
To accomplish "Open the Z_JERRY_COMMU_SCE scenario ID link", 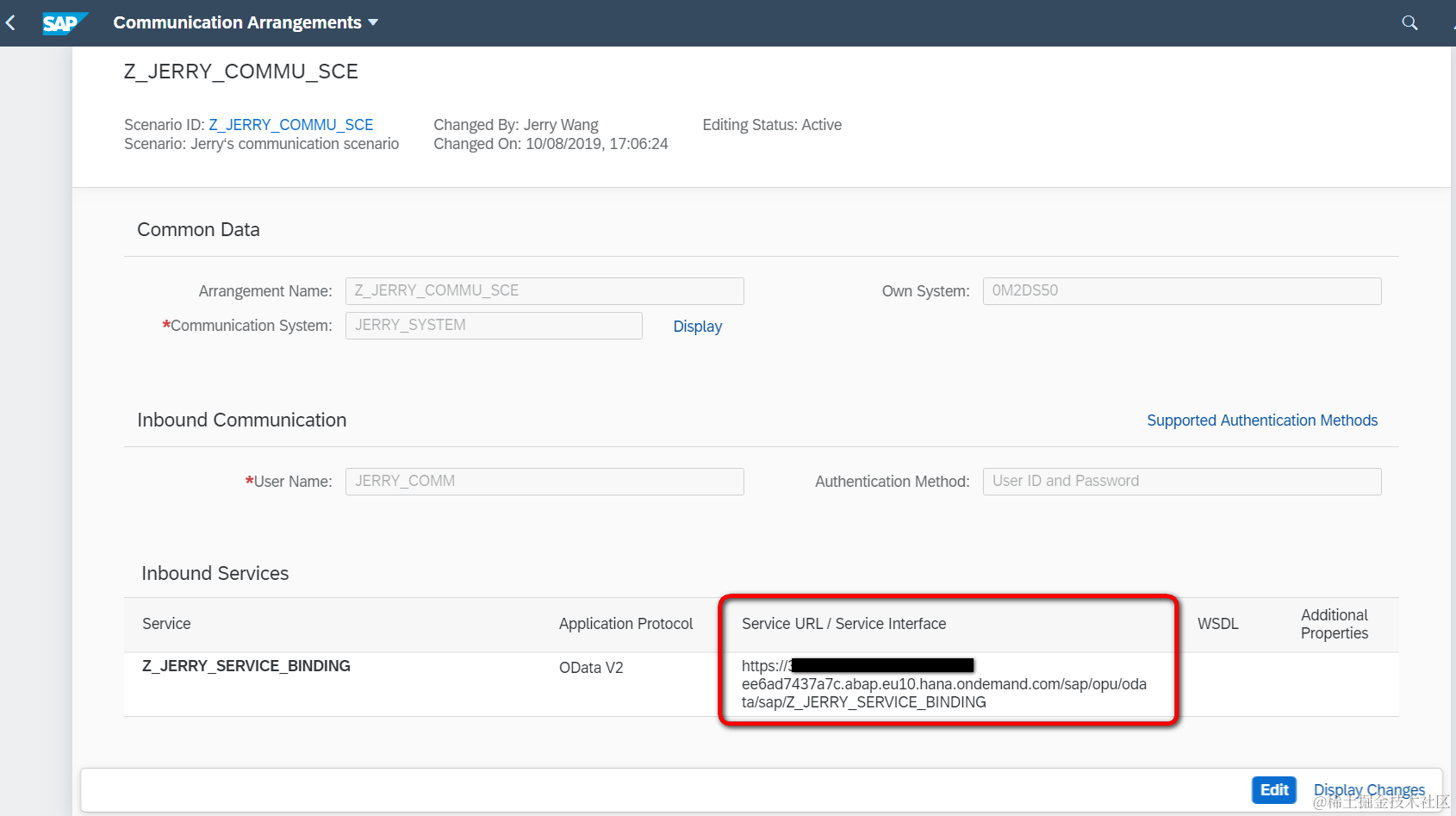I will [291, 125].
